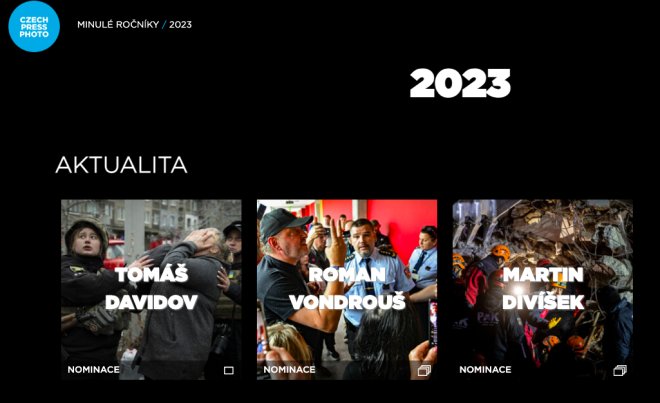This screenshot has width=660, height=403.
Task: Click the photo series icon on Vondrouš's card
Action: tap(424, 370)
